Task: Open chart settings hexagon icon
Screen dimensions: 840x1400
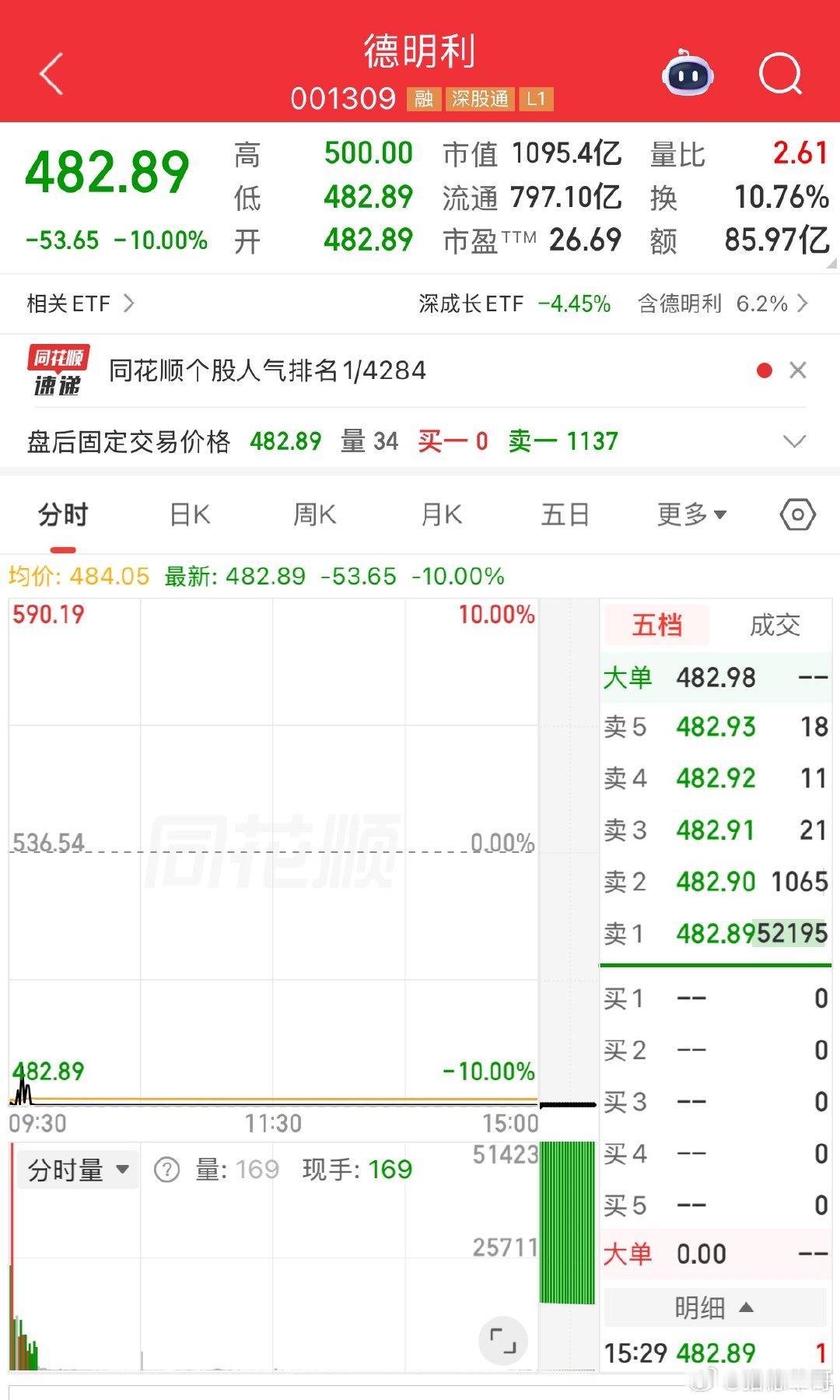Action: click(797, 515)
